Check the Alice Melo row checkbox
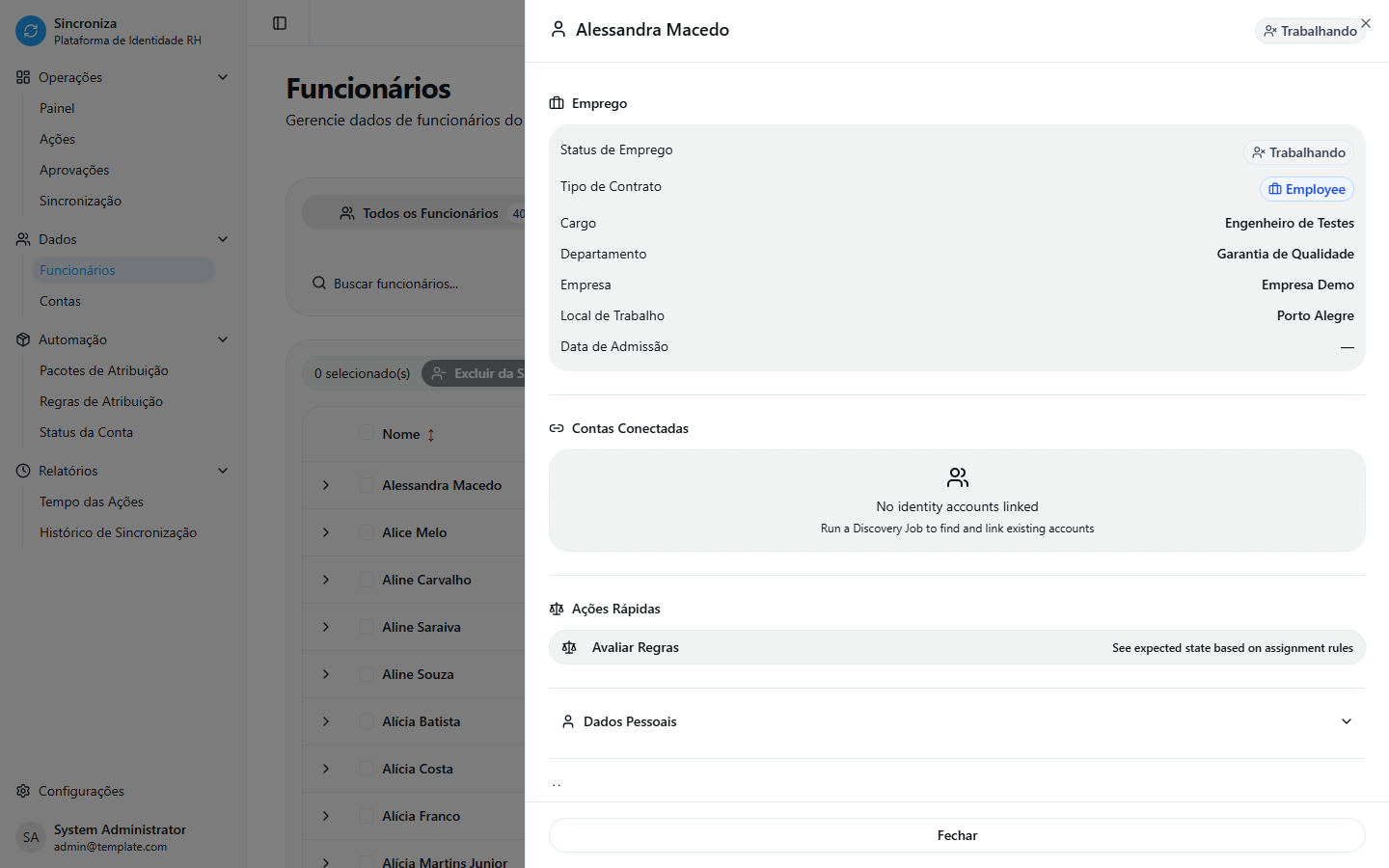This screenshot has height=868, width=1389. coord(367,532)
